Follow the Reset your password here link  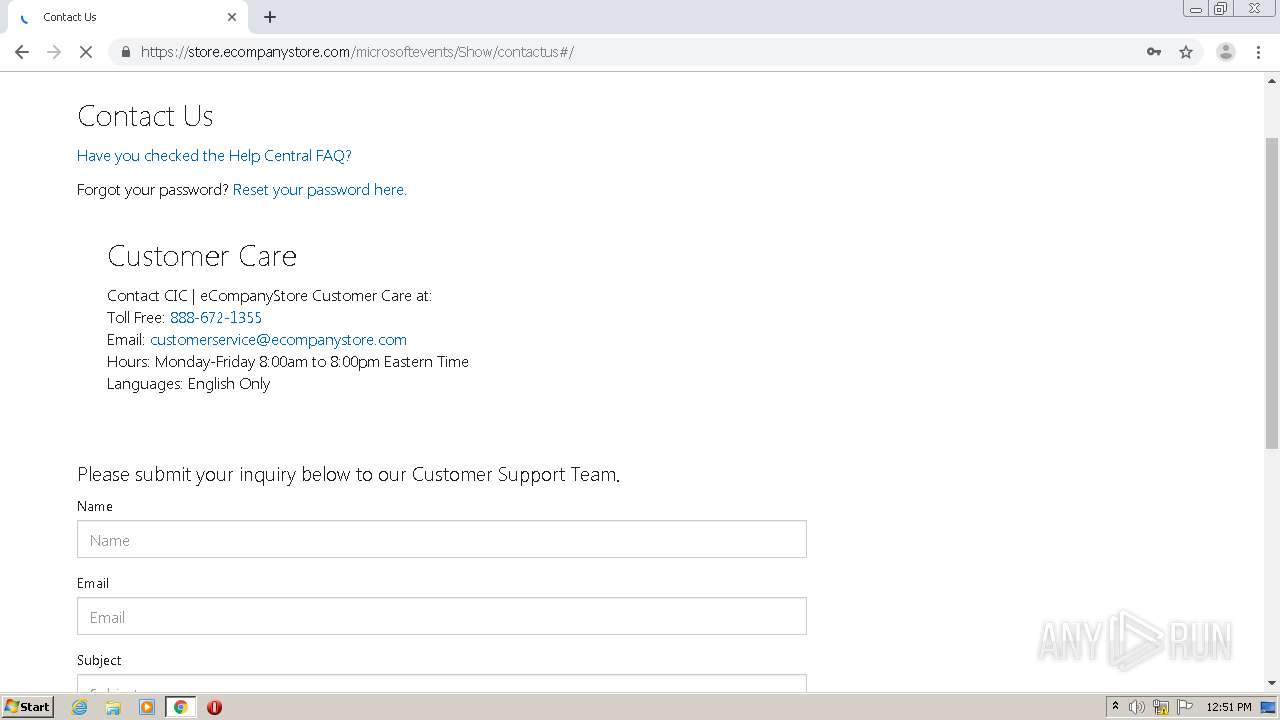coord(320,190)
